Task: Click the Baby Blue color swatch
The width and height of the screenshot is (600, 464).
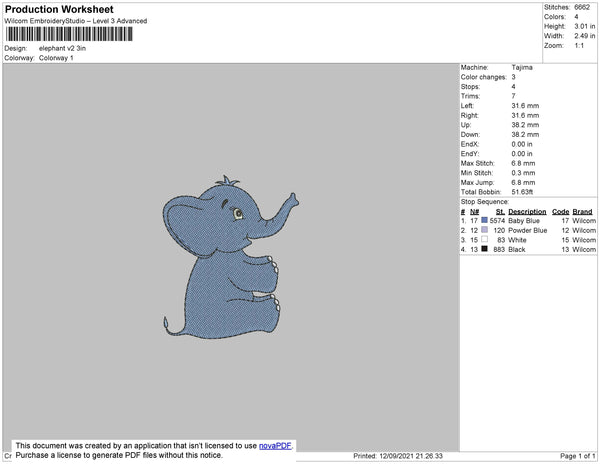Action: (485, 221)
